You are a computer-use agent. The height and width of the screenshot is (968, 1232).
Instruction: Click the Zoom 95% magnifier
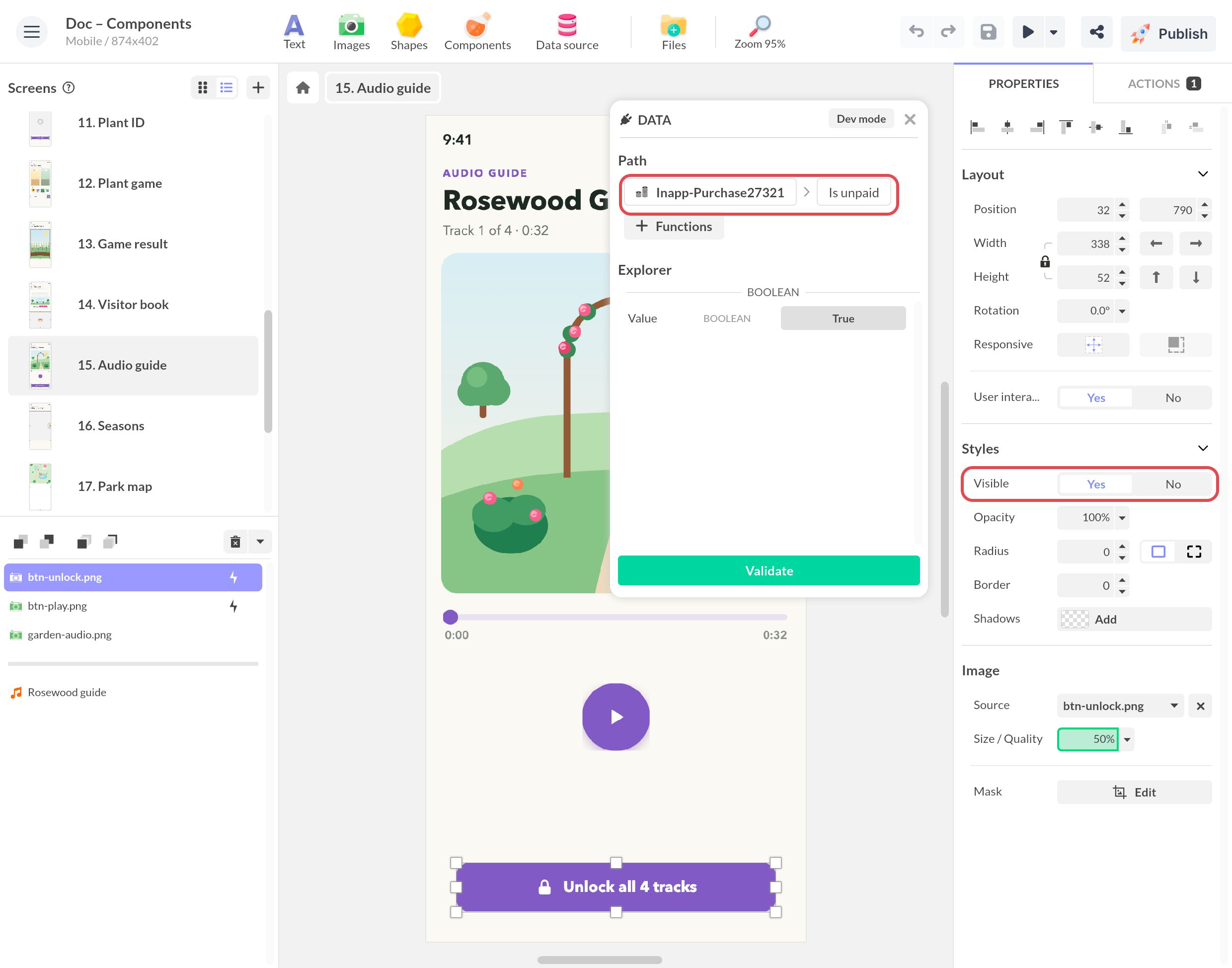pos(760,32)
